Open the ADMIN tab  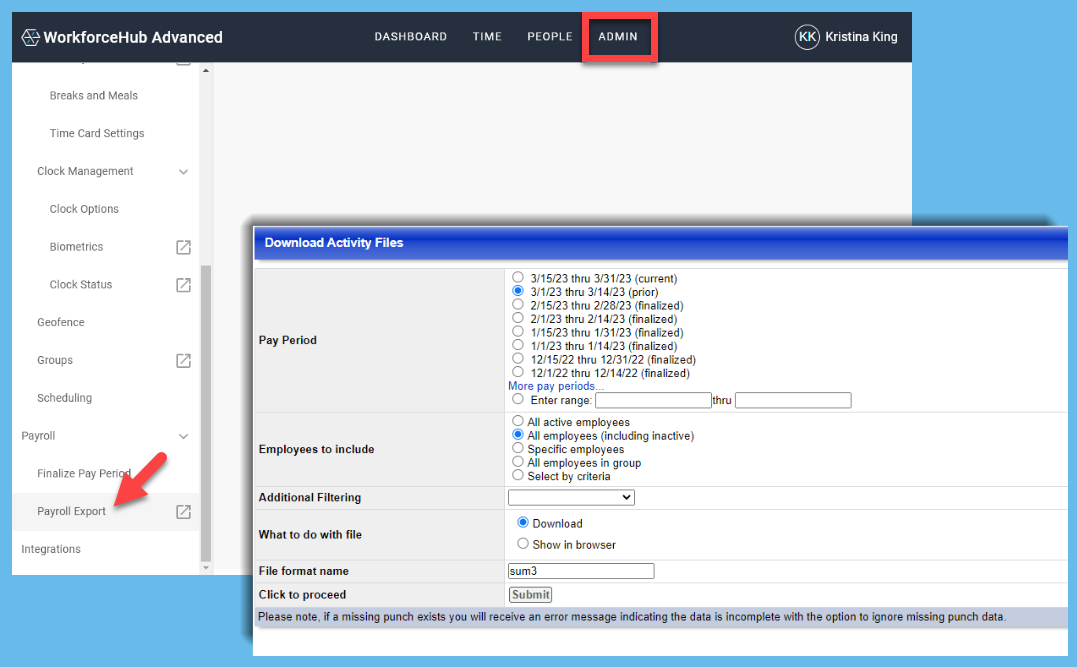coord(618,37)
